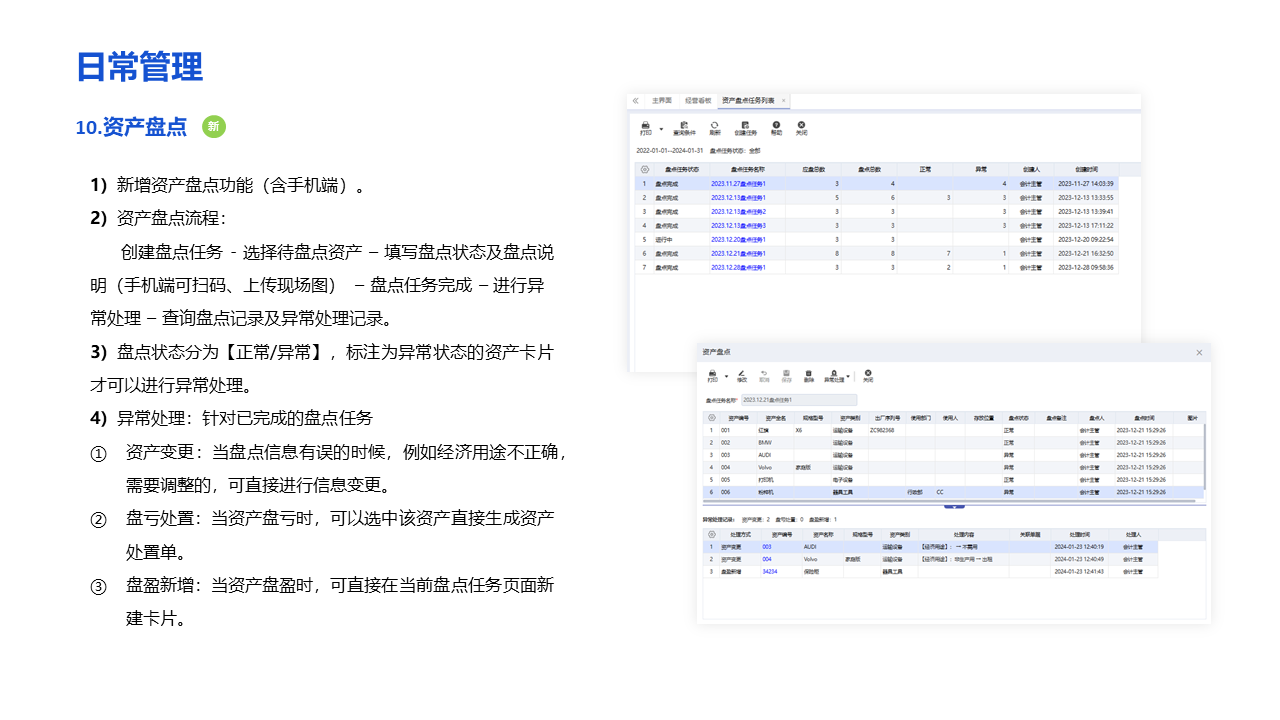The width and height of the screenshot is (1280, 720).
Task: Click the 盘点任务名称 input field
Action: (798, 400)
